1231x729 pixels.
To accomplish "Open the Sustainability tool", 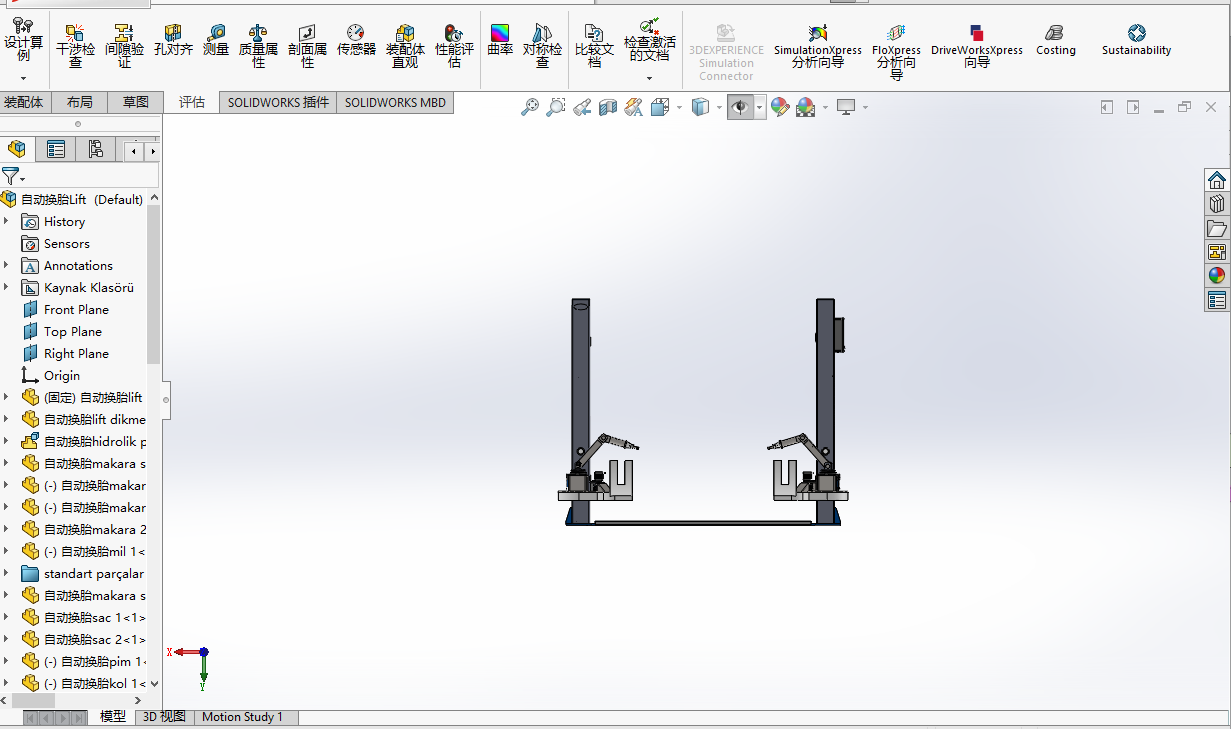I will pyautogui.click(x=1136, y=40).
